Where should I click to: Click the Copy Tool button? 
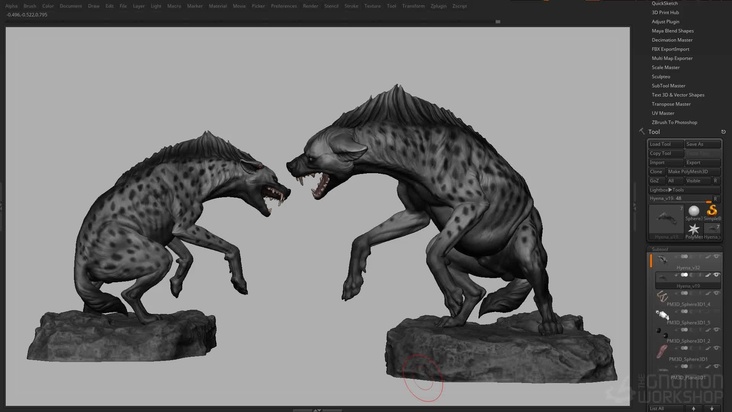click(x=666, y=153)
